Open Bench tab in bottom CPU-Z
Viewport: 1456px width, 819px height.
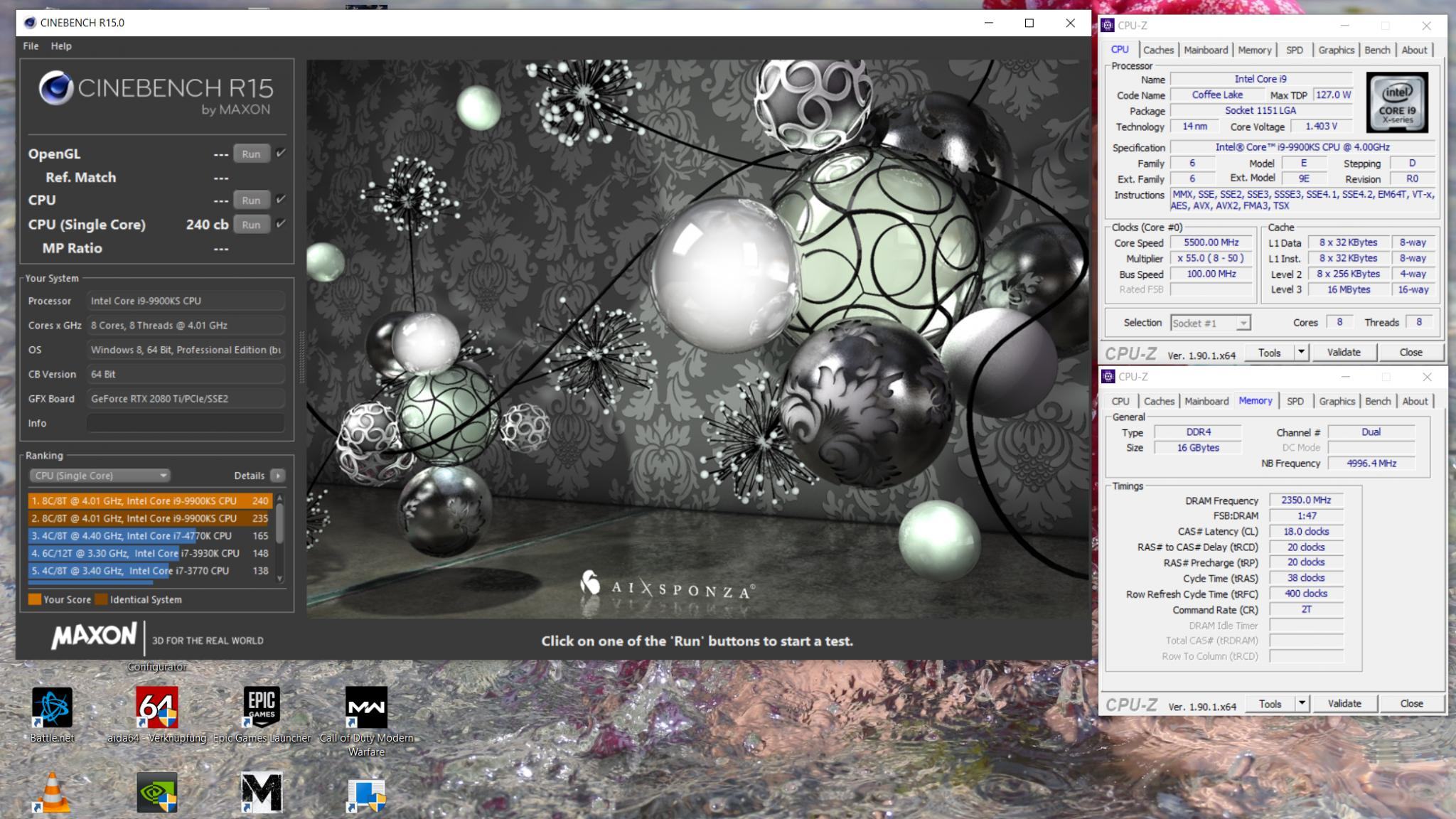click(x=1378, y=401)
